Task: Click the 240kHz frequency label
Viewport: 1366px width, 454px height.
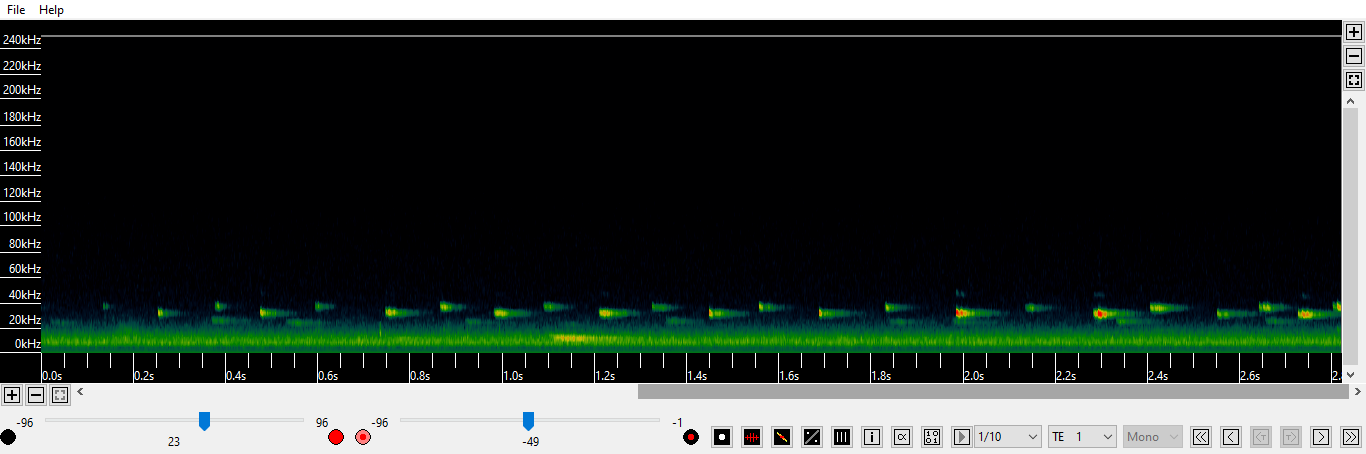Action: click(x=21, y=40)
